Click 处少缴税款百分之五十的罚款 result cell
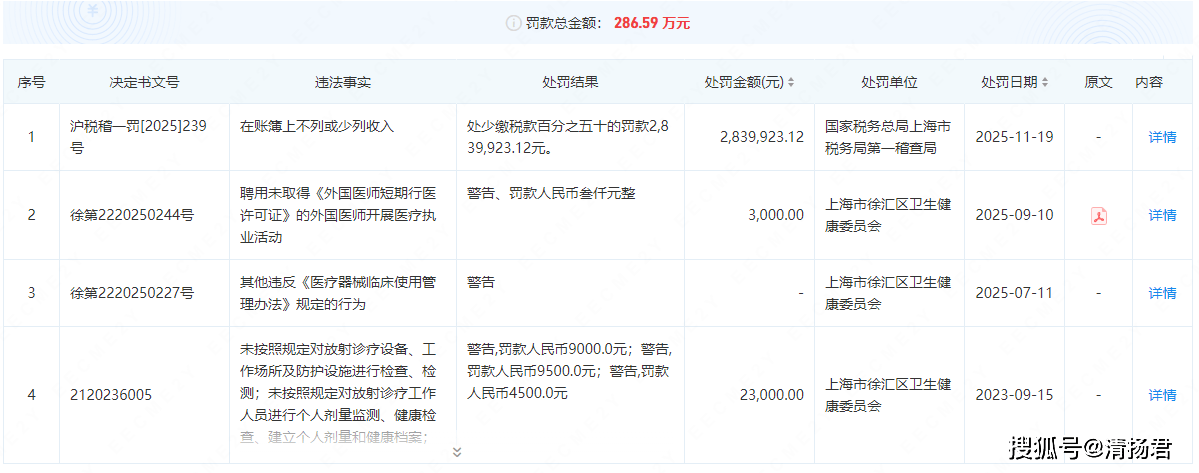Viewport: 1199px width, 473px height. (570, 138)
